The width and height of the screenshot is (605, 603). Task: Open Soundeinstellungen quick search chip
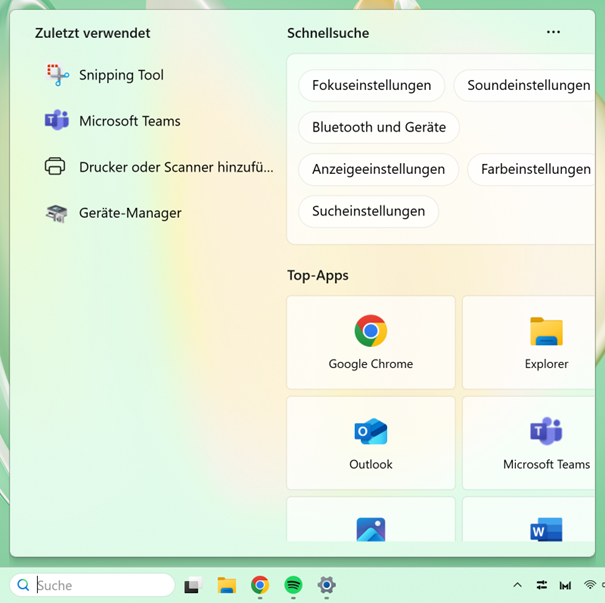pos(526,85)
